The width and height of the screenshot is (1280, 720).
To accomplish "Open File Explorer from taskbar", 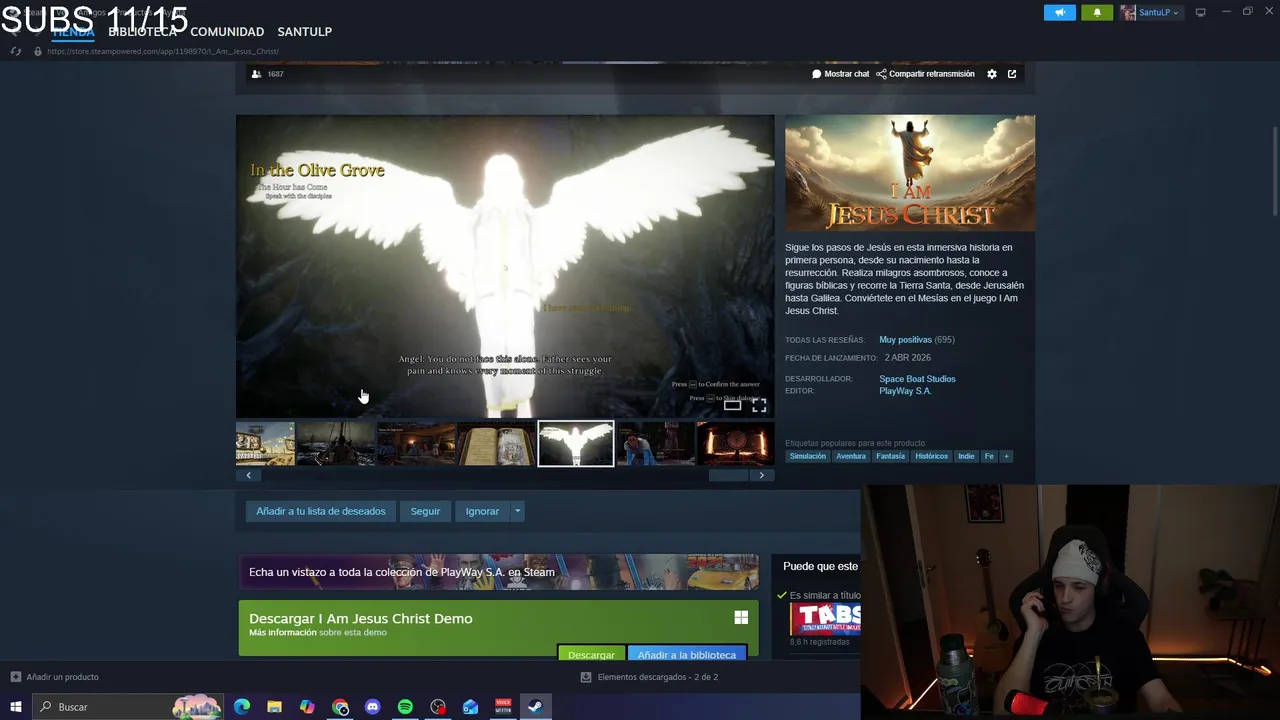I will tap(274, 707).
